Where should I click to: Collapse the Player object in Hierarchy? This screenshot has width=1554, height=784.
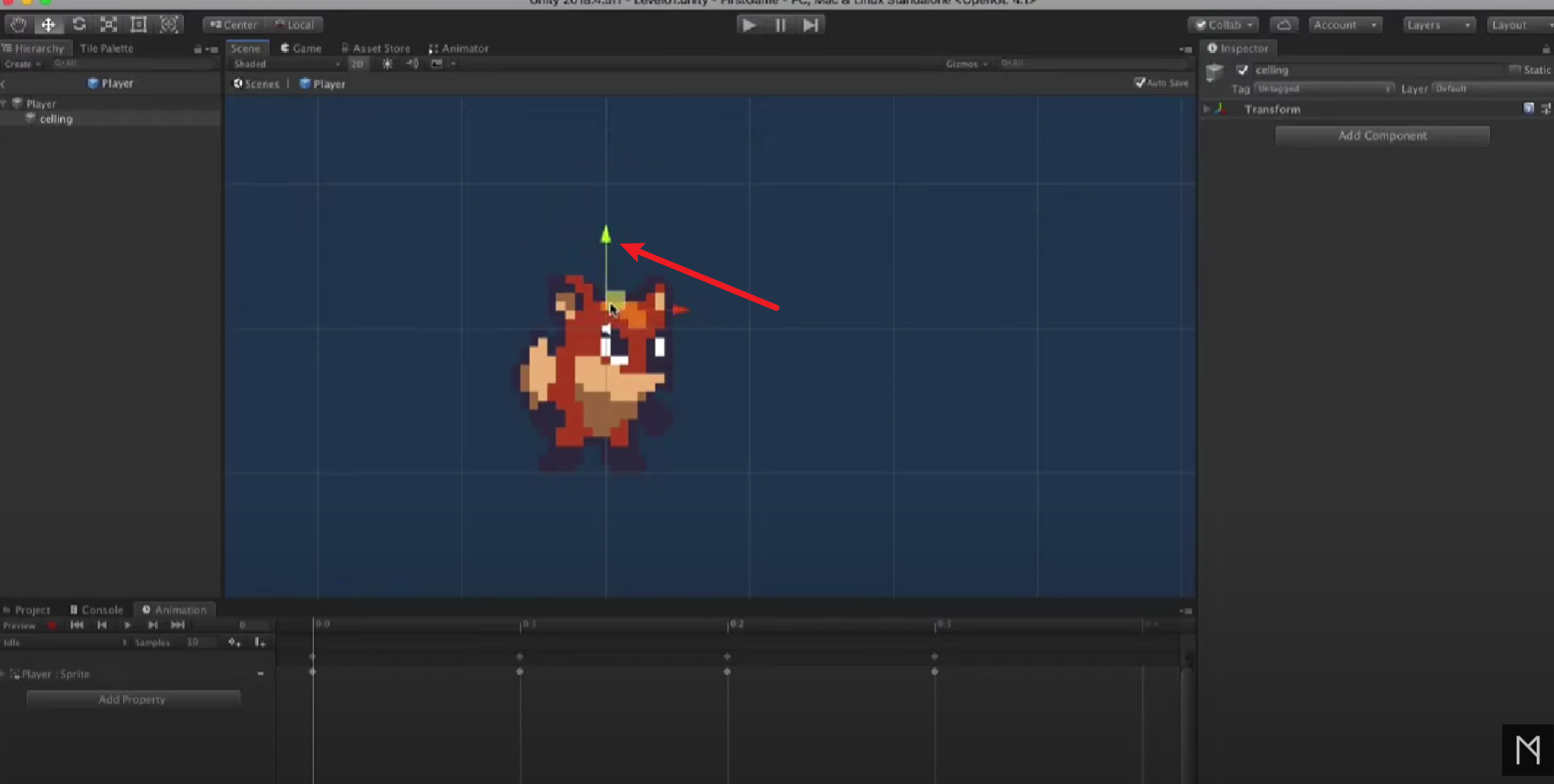(x=4, y=103)
